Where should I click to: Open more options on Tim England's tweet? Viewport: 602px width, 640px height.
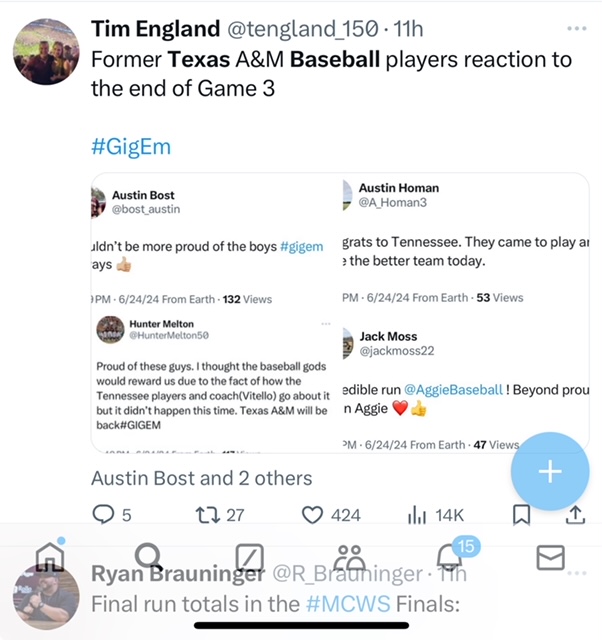click(x=577, y=29)
